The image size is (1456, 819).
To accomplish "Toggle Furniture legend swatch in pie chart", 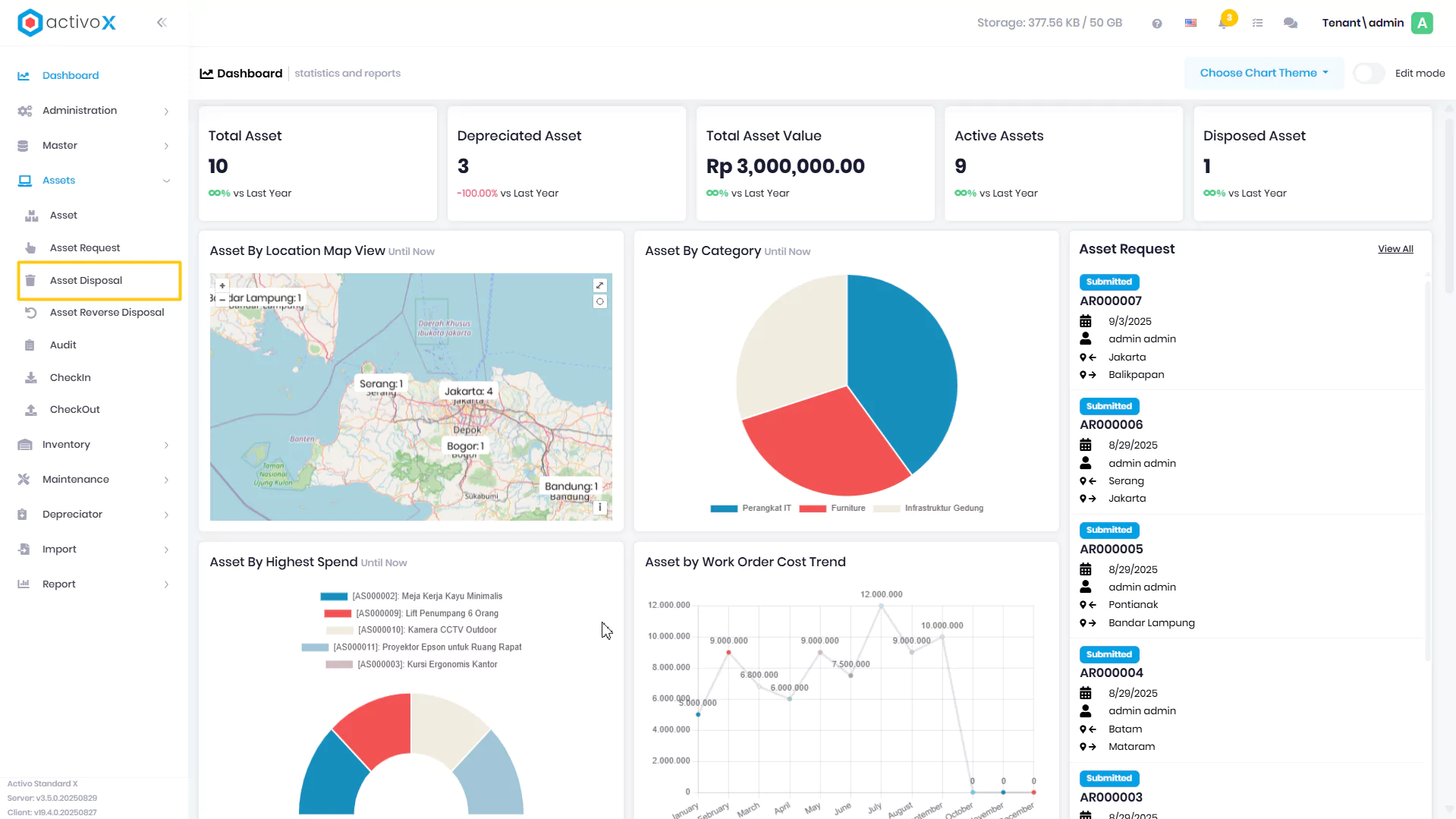I will point(813,509).
